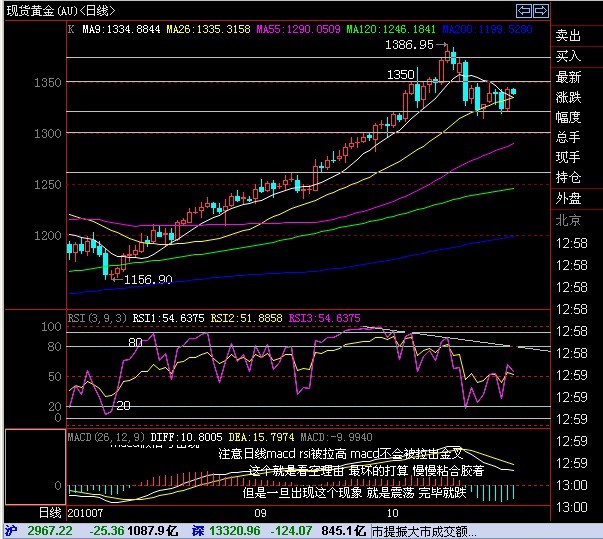Click the scrolling news ticker 市提振大市成交额

tap(424, 532)
